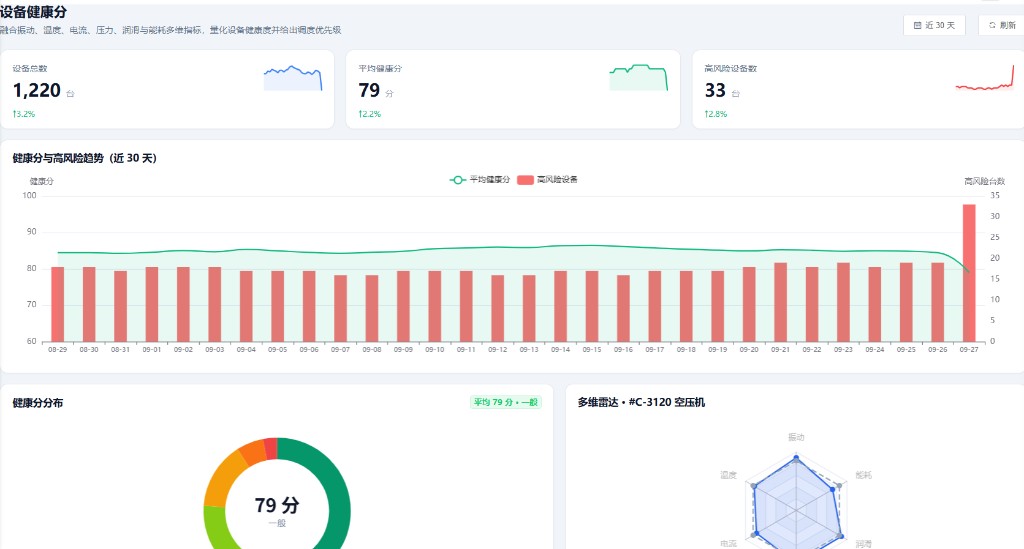Click the radar data point at 振动

coord(796,459)
